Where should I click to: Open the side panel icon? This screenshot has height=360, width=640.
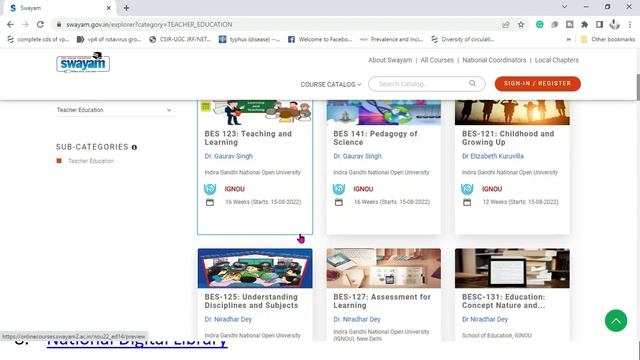pos(599,24)
